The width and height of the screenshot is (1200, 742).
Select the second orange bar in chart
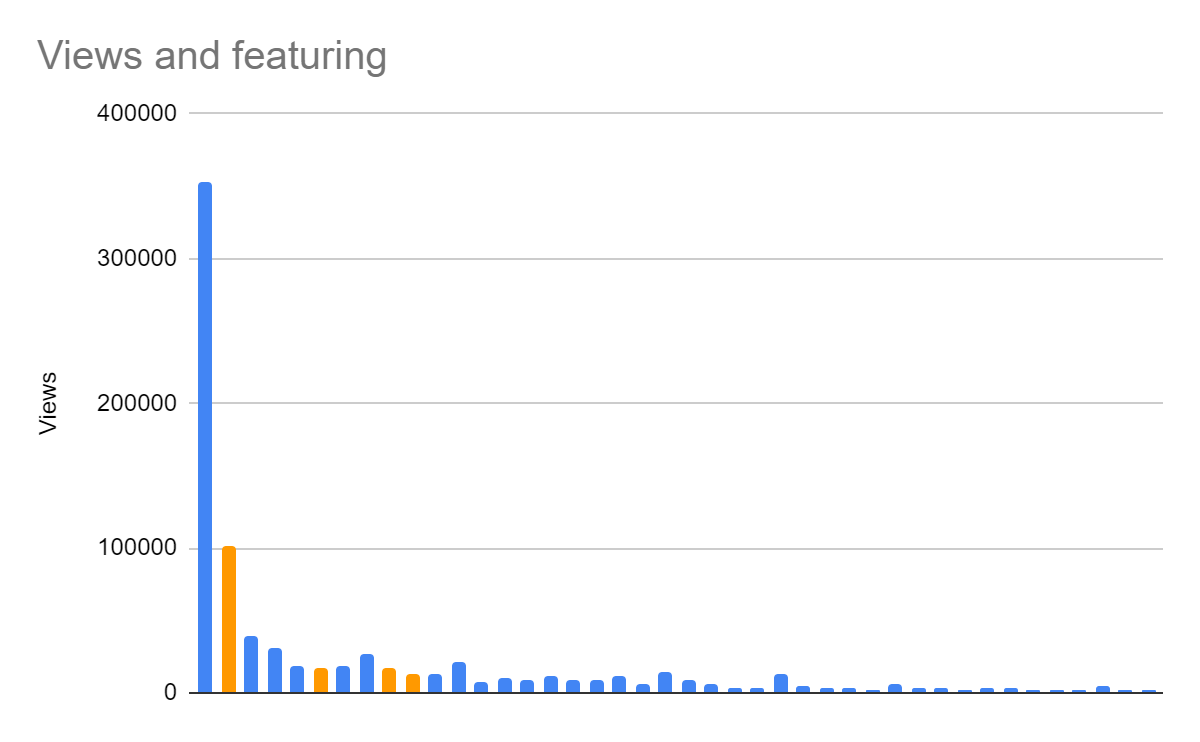pos(320,680)
